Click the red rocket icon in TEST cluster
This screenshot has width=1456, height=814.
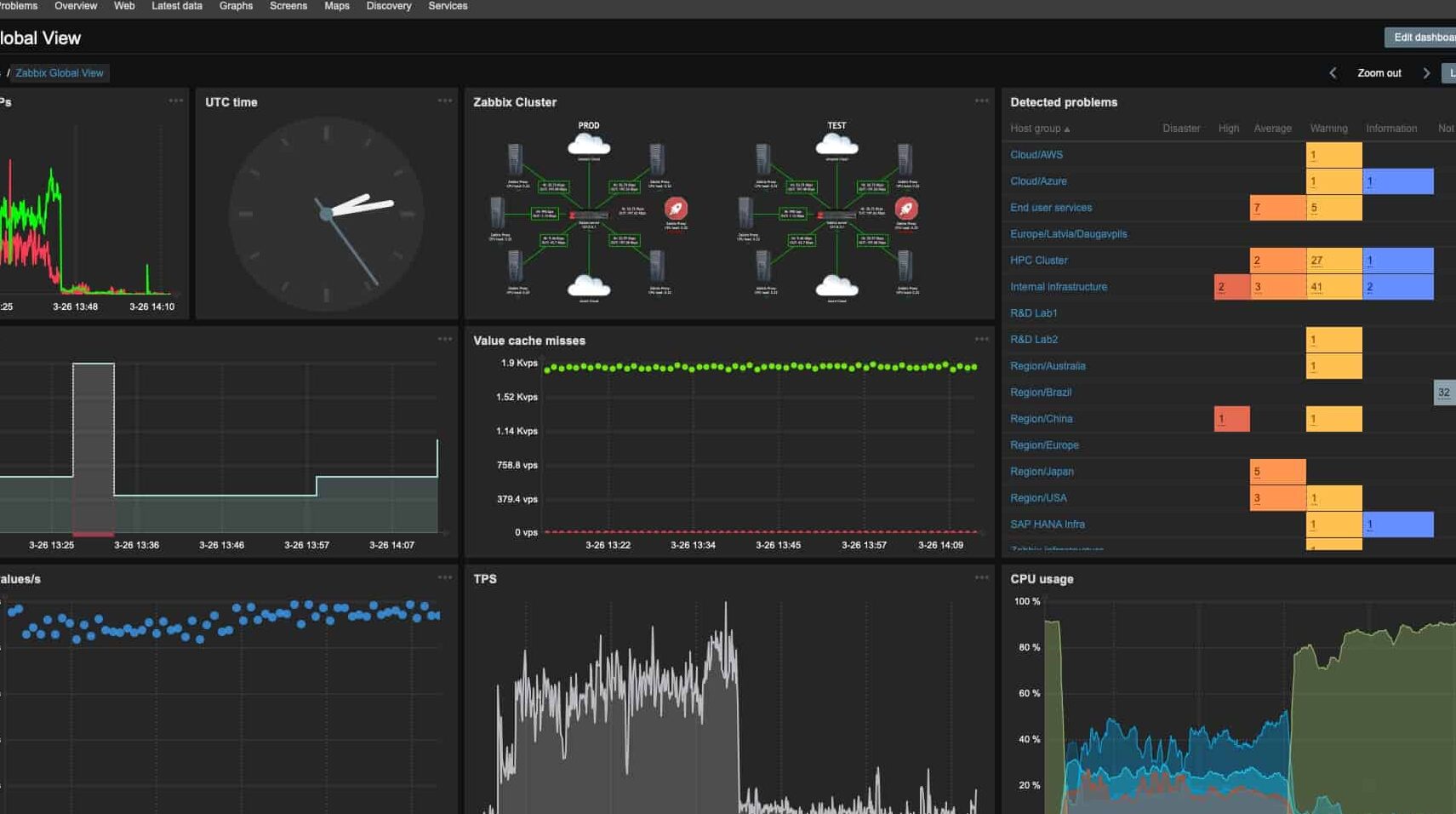click(x=906, y=209)
